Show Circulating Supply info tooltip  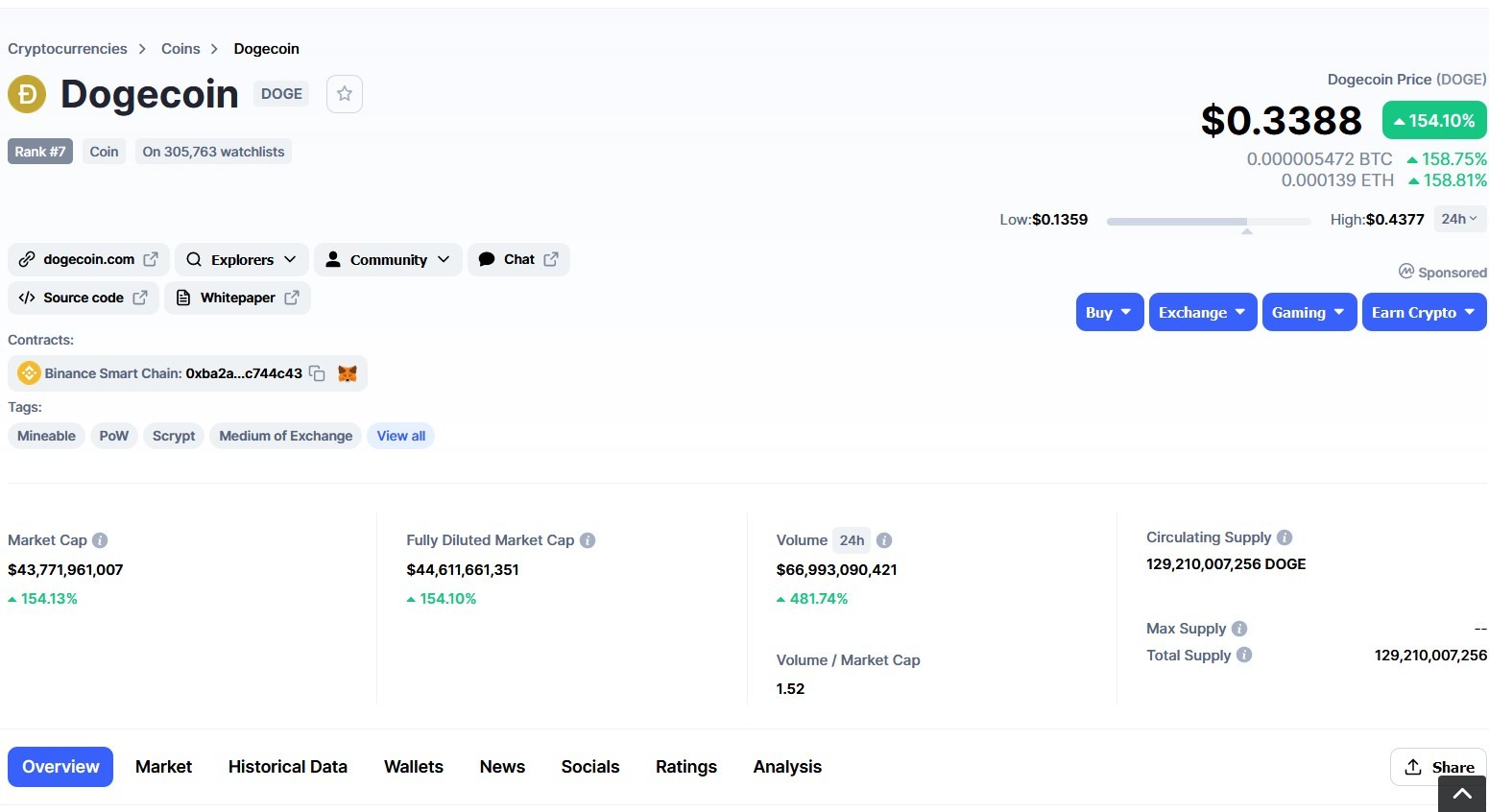1285,537
